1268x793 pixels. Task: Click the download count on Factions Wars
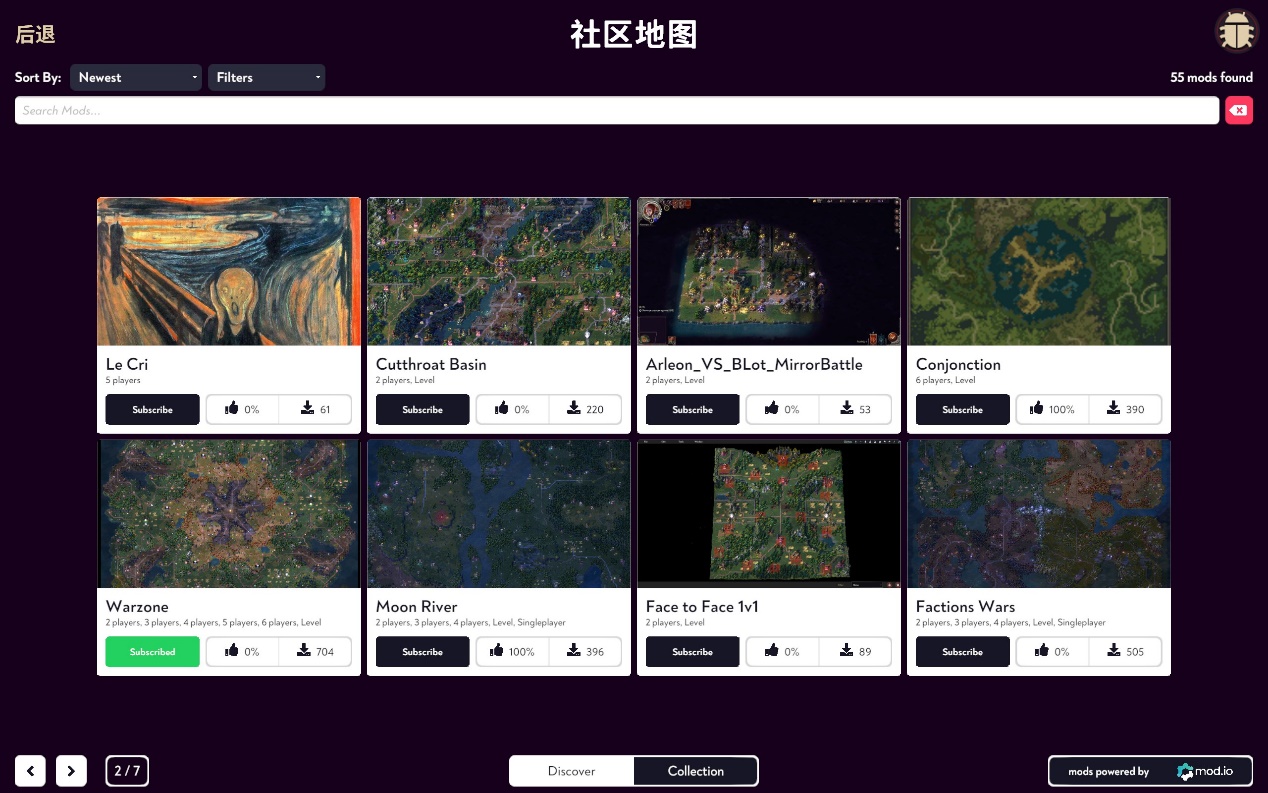point(1125,651)
